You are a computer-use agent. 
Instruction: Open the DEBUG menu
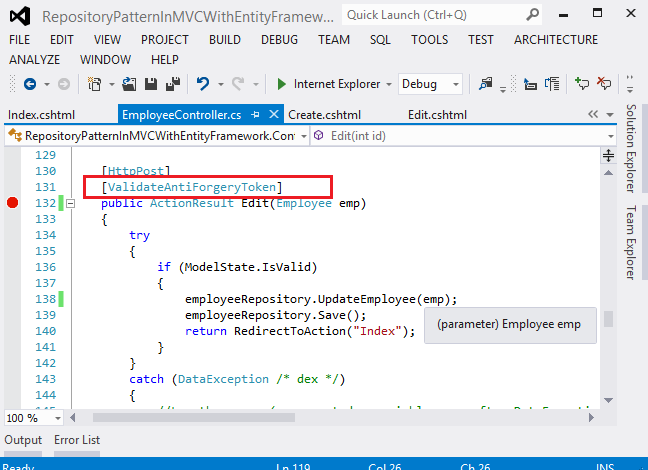279,40
